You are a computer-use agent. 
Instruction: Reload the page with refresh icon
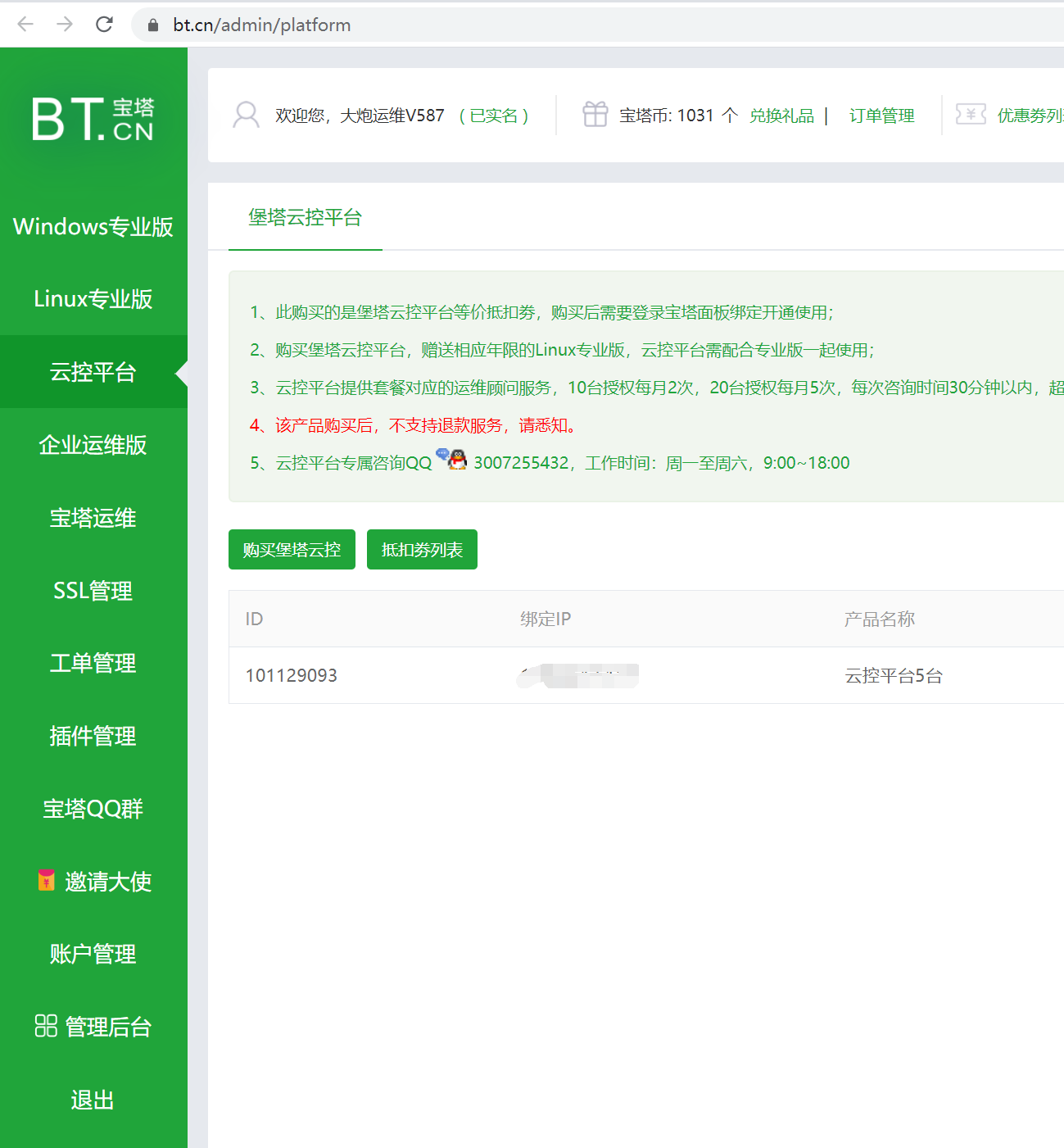click(x=104, y=25)
